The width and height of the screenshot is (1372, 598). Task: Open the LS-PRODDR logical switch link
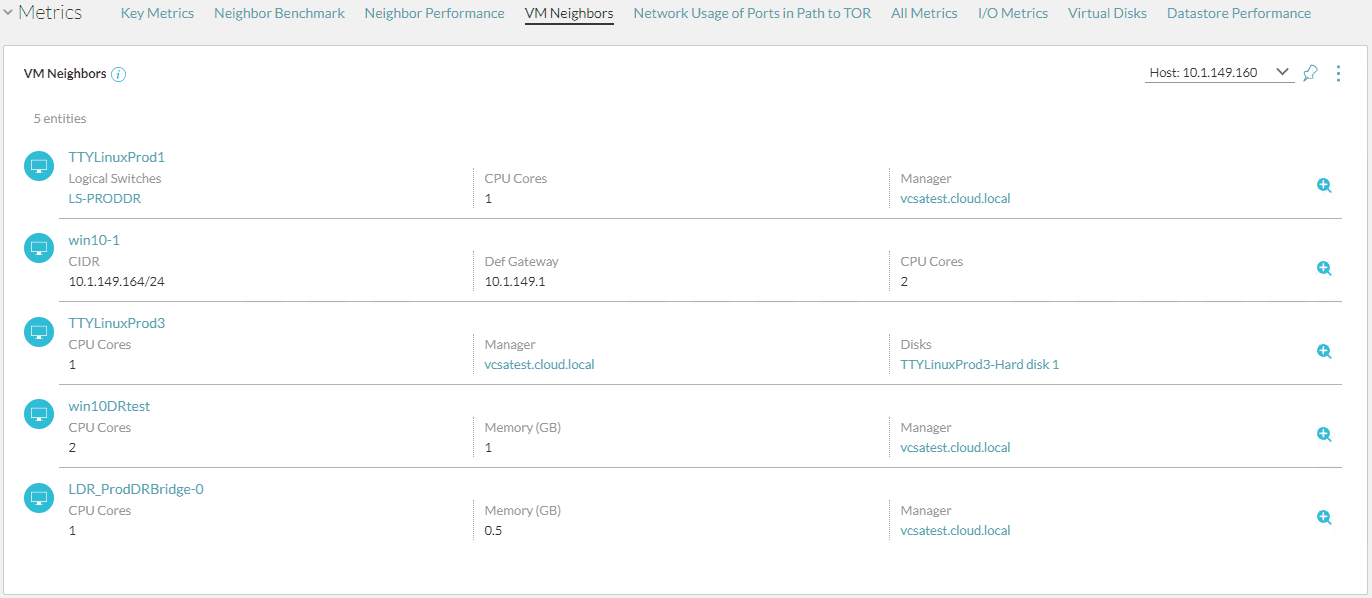tap(104, 198)
